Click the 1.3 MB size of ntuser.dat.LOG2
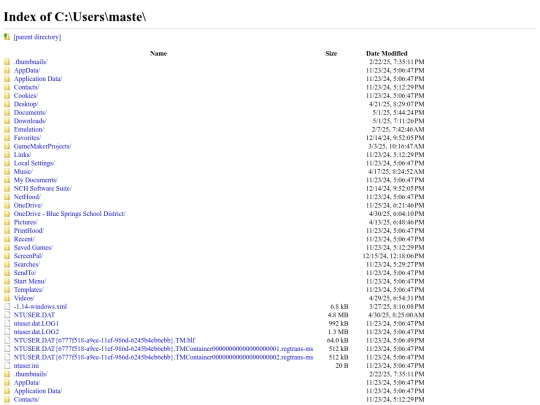 [338, 332]
